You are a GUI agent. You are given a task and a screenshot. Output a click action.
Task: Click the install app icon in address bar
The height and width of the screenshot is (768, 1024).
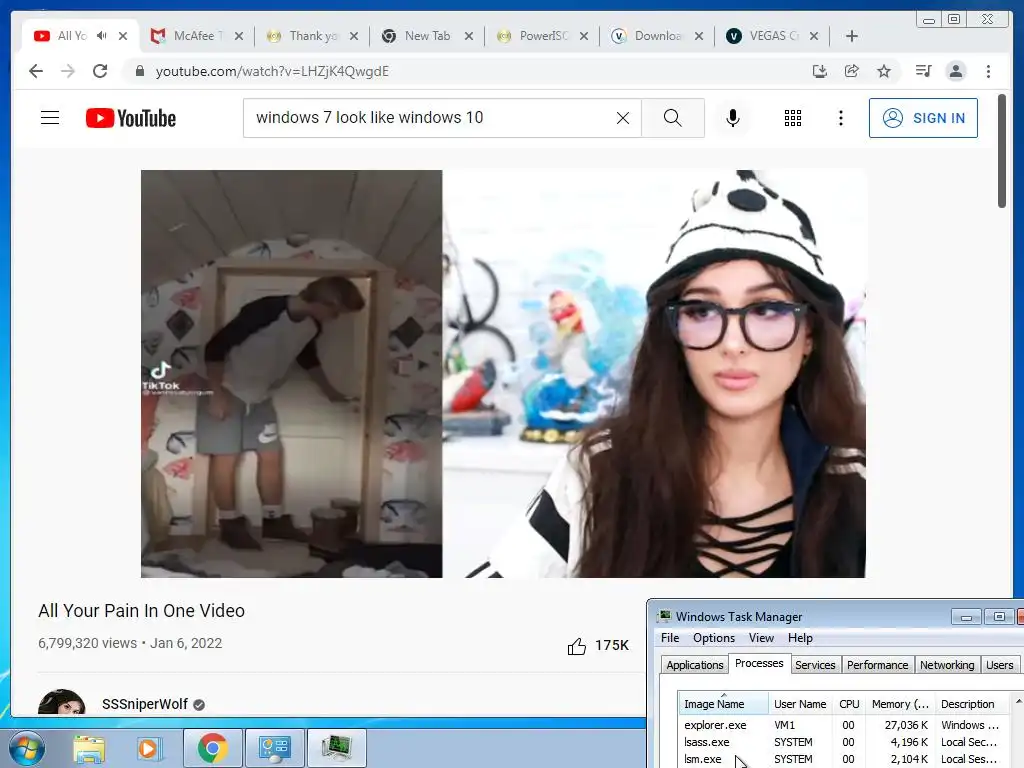820,71
